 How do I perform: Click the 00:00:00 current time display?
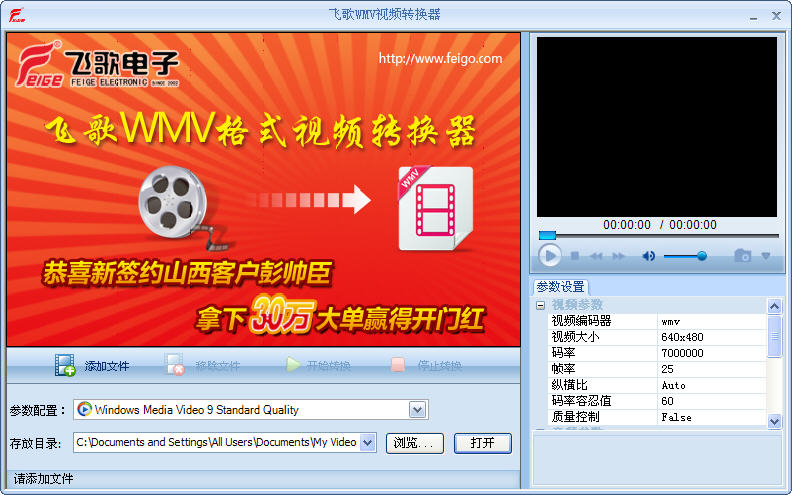tap(627, 225)
